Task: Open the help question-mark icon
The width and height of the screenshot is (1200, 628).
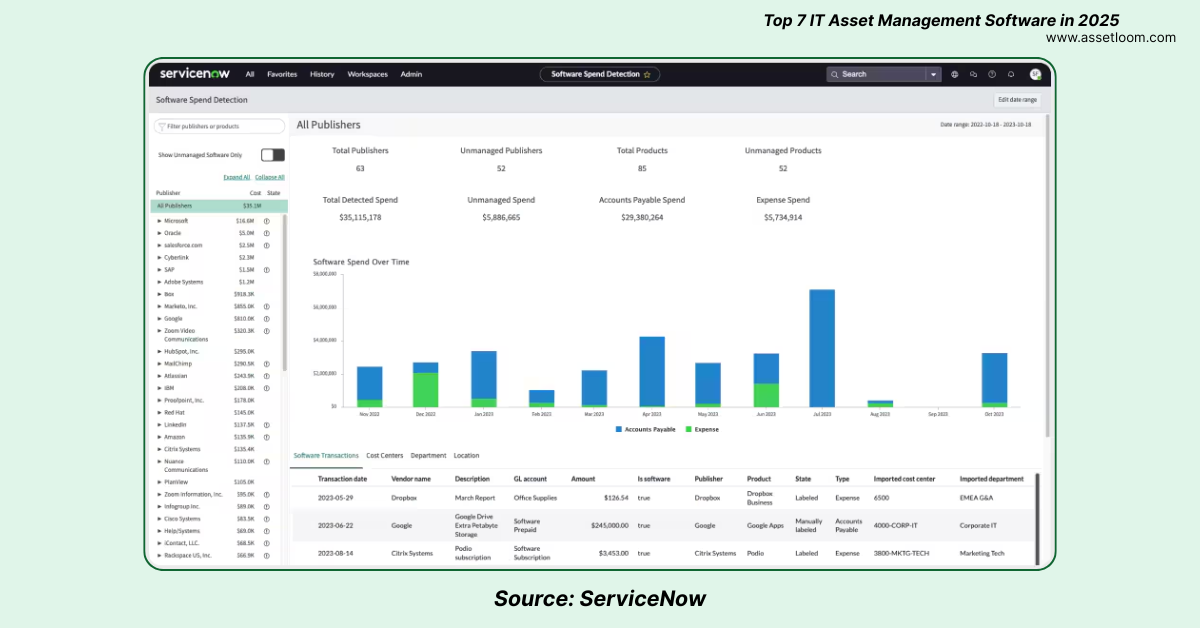Action: [992, 74]
